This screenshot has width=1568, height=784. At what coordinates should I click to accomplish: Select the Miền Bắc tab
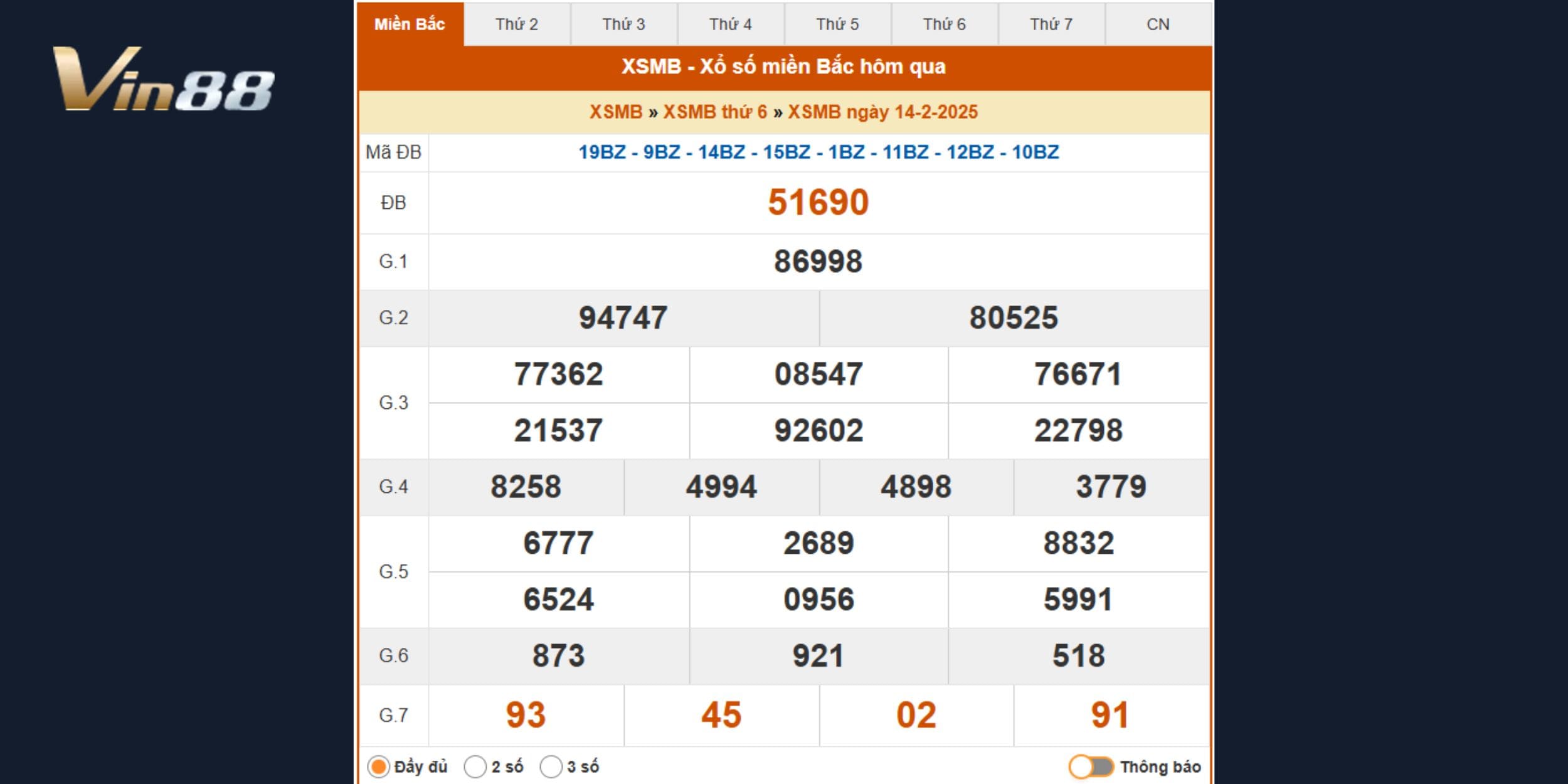(410, 24)
